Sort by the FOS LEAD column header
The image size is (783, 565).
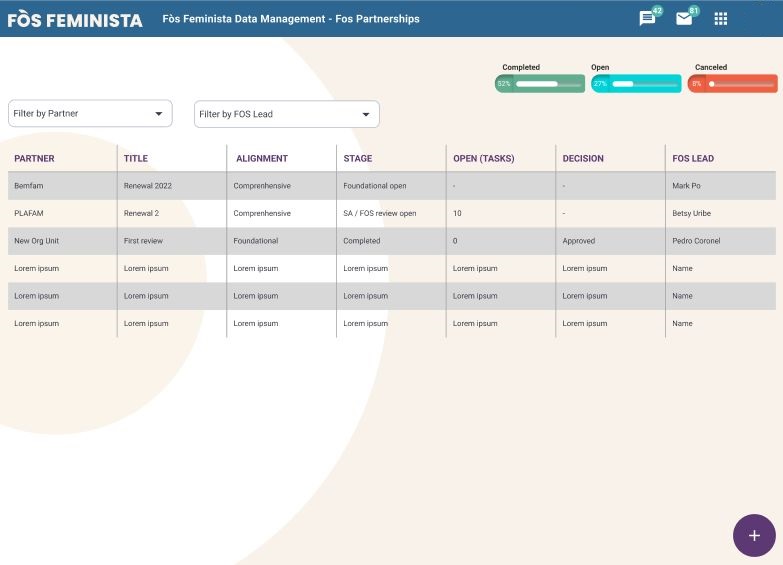click(x=693, y=158)
